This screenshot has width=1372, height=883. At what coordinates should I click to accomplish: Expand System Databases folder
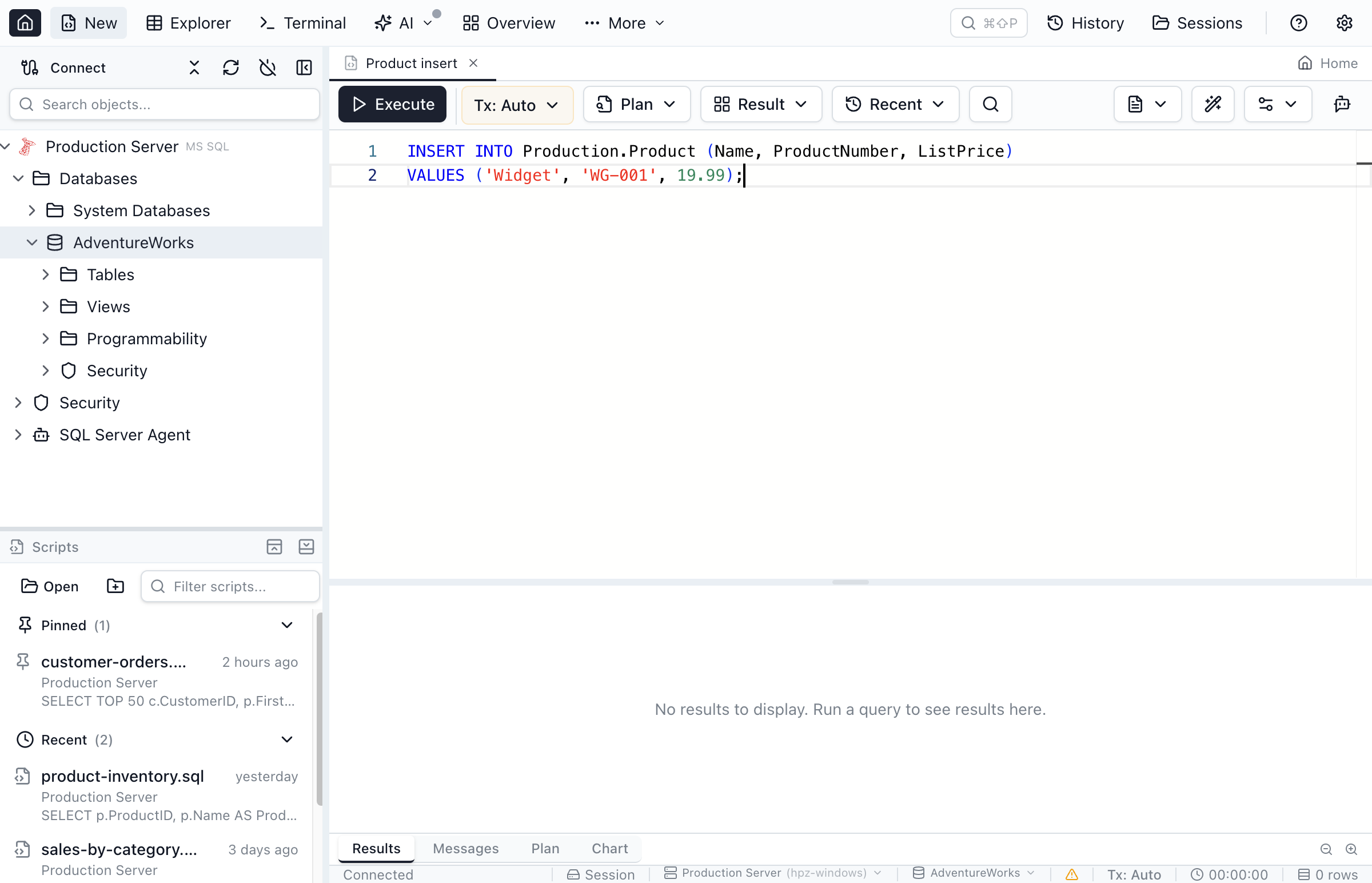tap(32, 211)
